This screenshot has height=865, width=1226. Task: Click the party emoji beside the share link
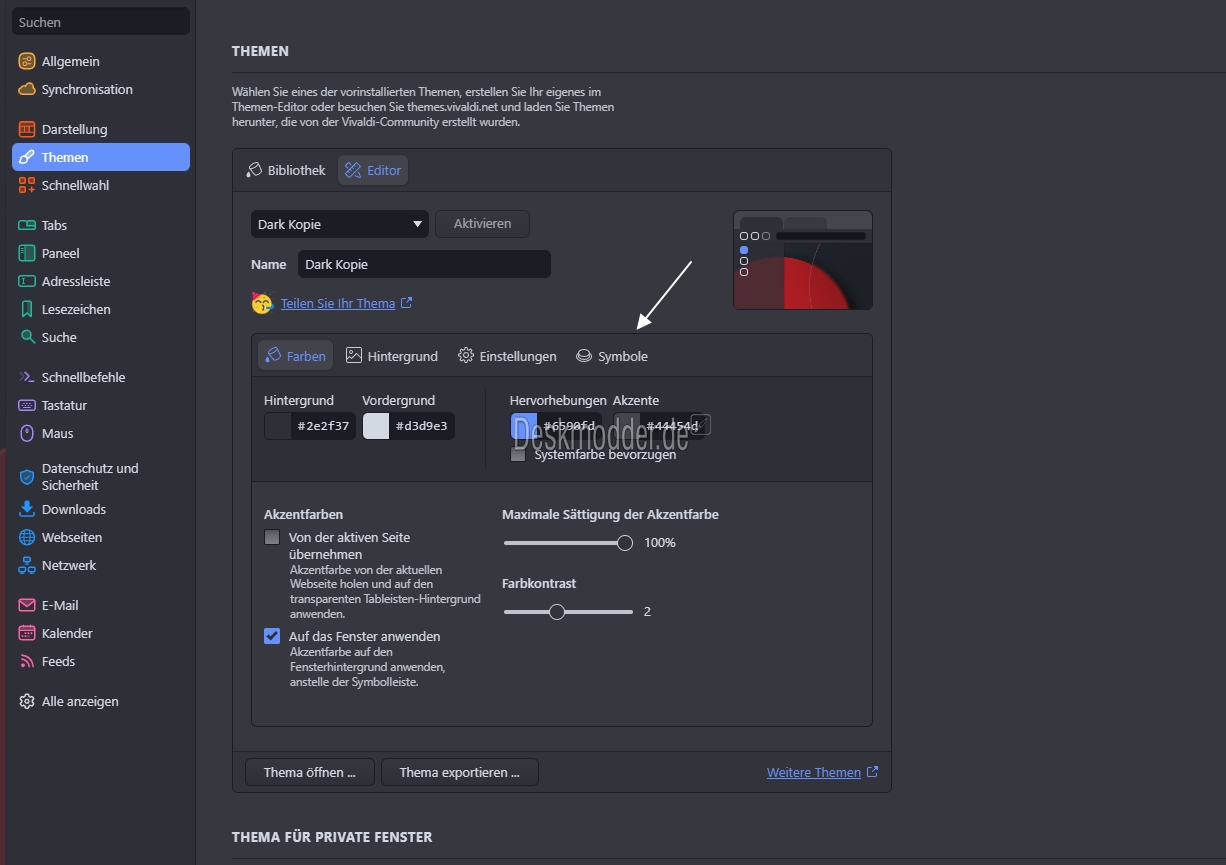click(261, 303)
